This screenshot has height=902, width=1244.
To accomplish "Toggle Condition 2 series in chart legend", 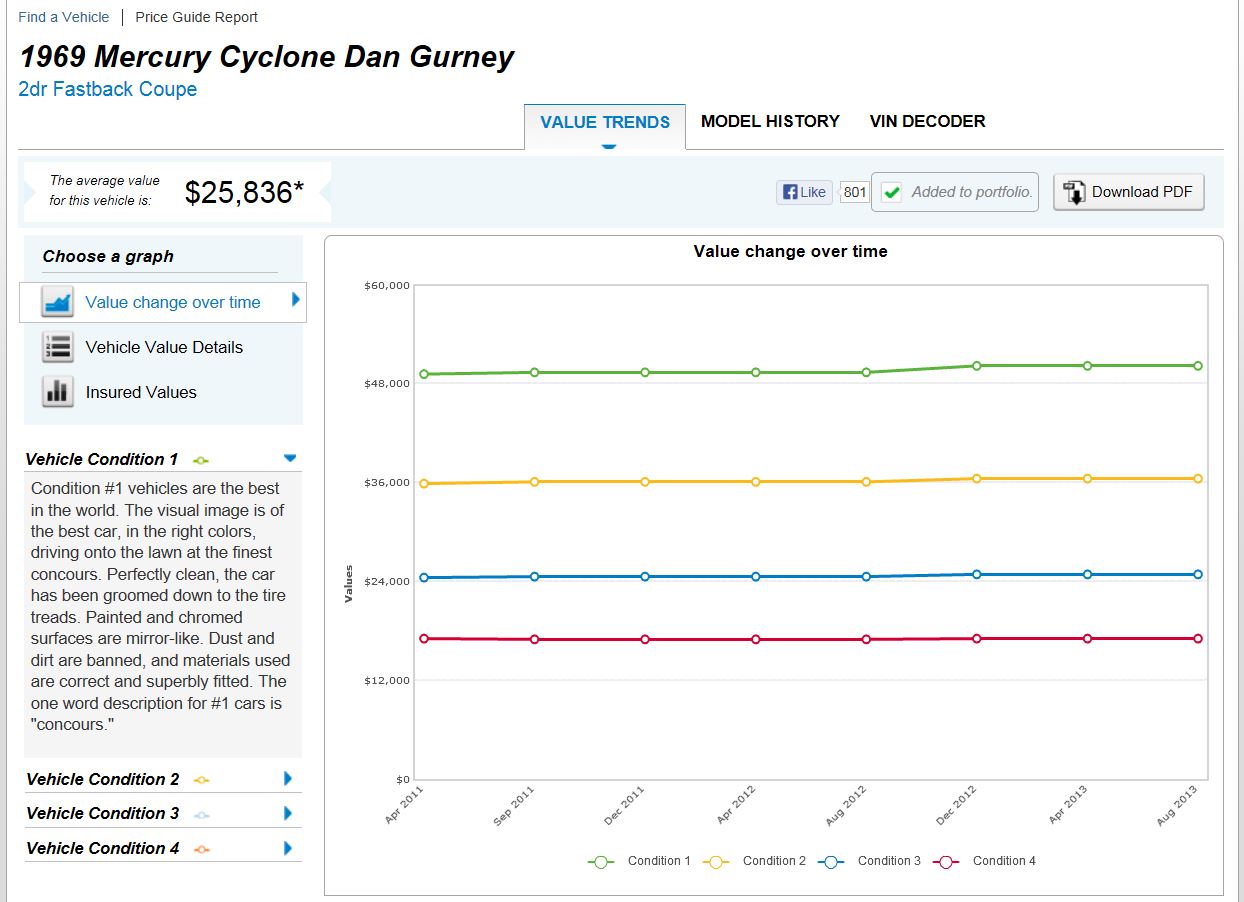I will (754, 861).
